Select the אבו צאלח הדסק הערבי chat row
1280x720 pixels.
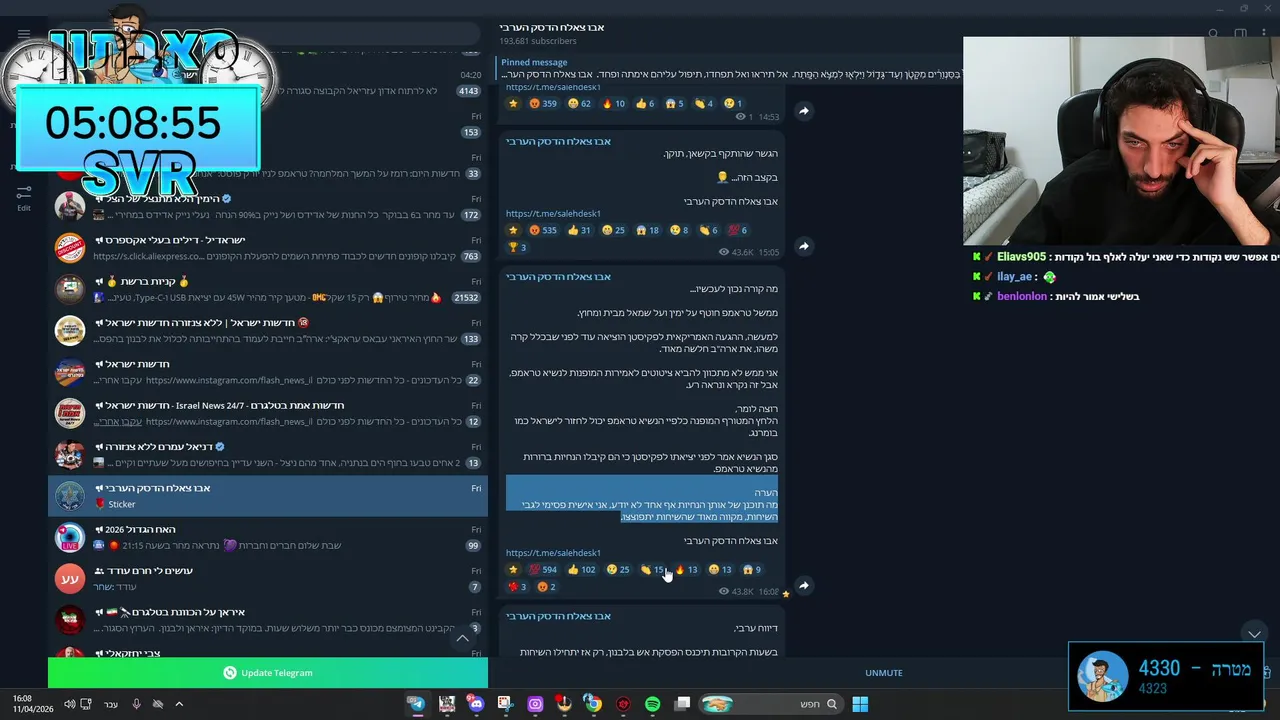[x=268, y=496]
